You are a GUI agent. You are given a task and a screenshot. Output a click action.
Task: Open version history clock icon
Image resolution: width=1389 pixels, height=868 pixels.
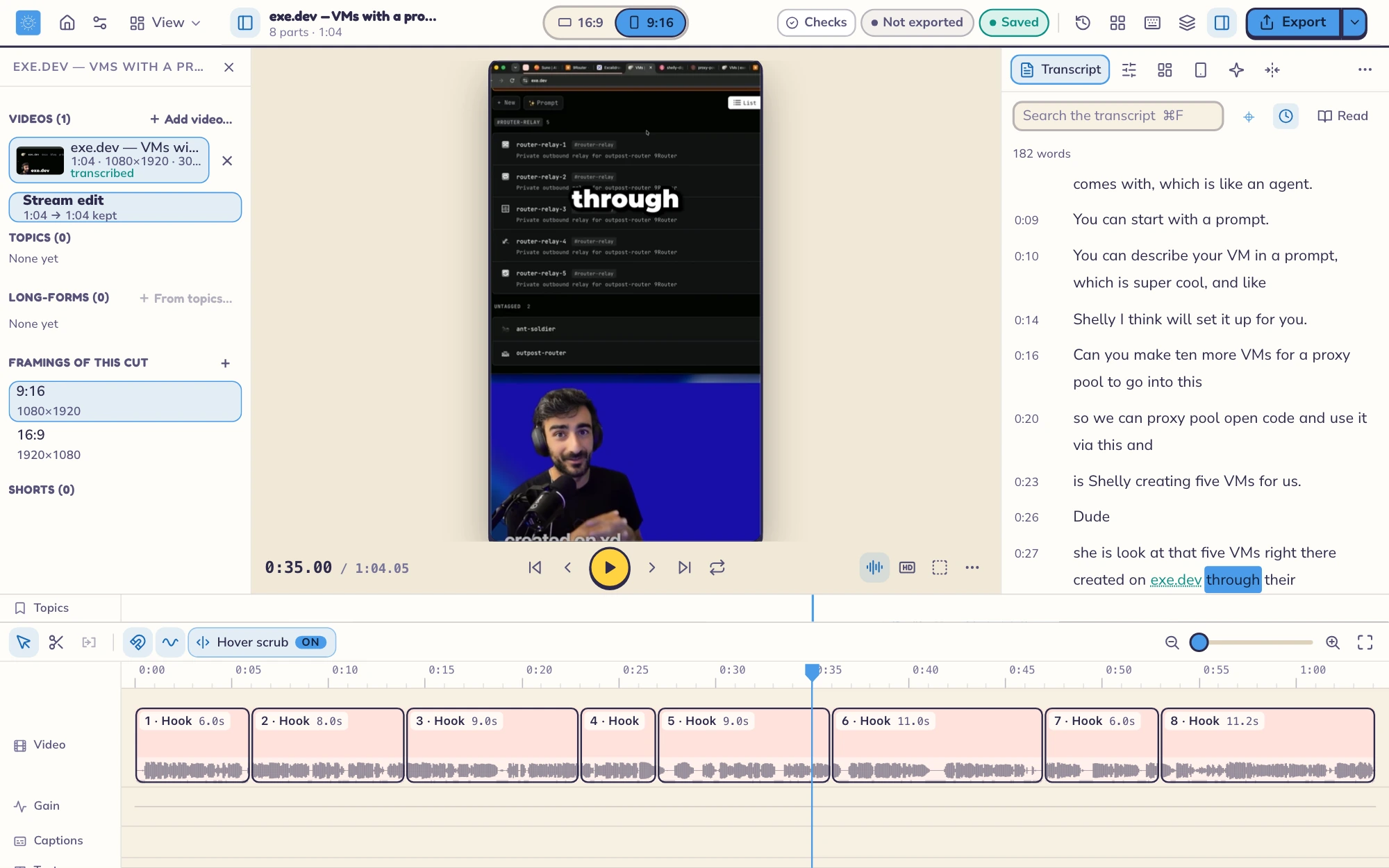(1083, 23)
